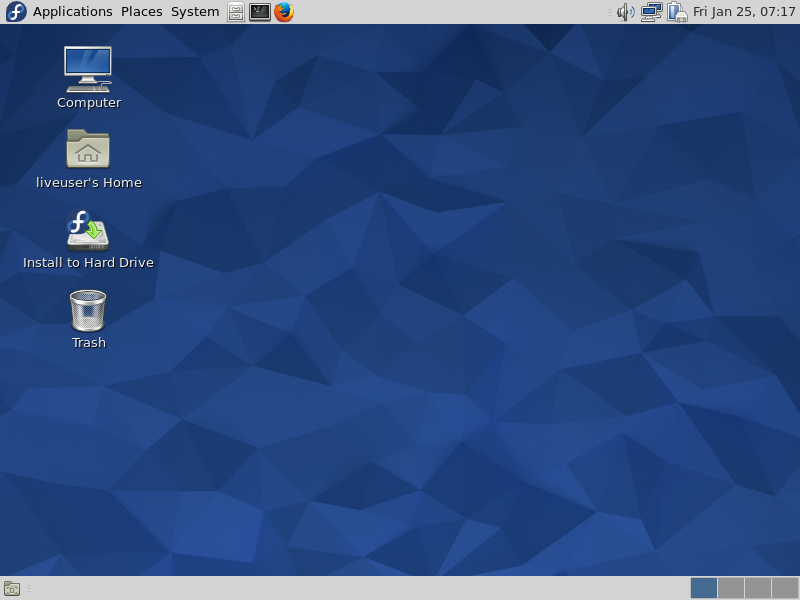The width and height of the screenshot is (800, 600).
Task: Click the battery power status icon
Action: click(677, 12)
